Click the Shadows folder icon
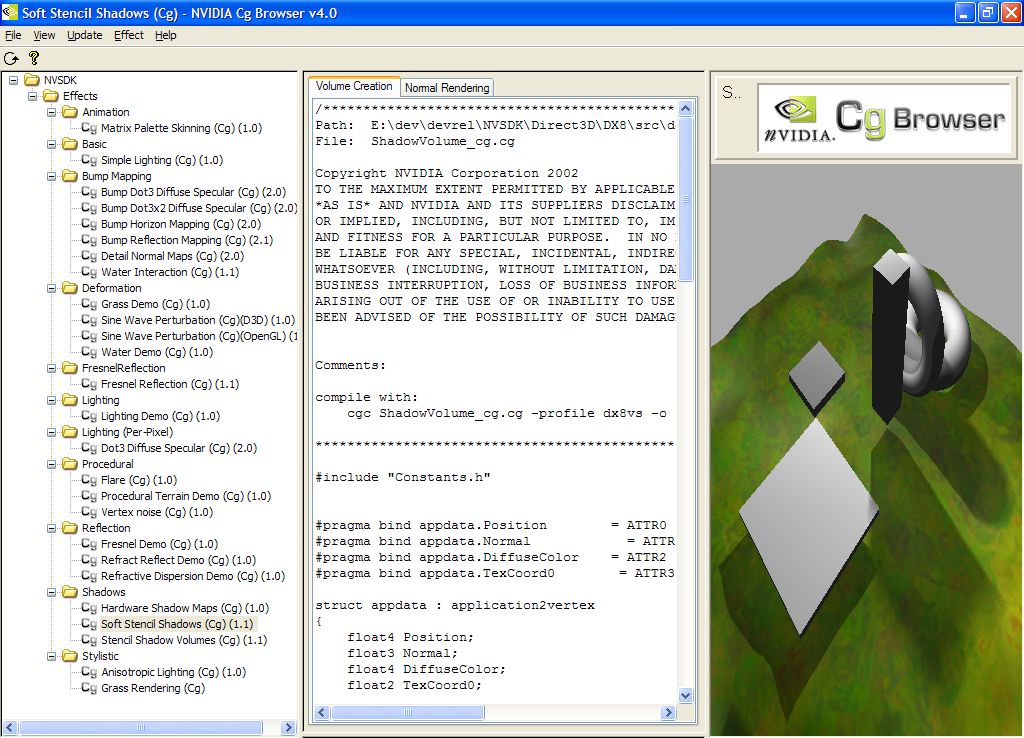This screenshot has height=738, width=1024. coord(70,592)
